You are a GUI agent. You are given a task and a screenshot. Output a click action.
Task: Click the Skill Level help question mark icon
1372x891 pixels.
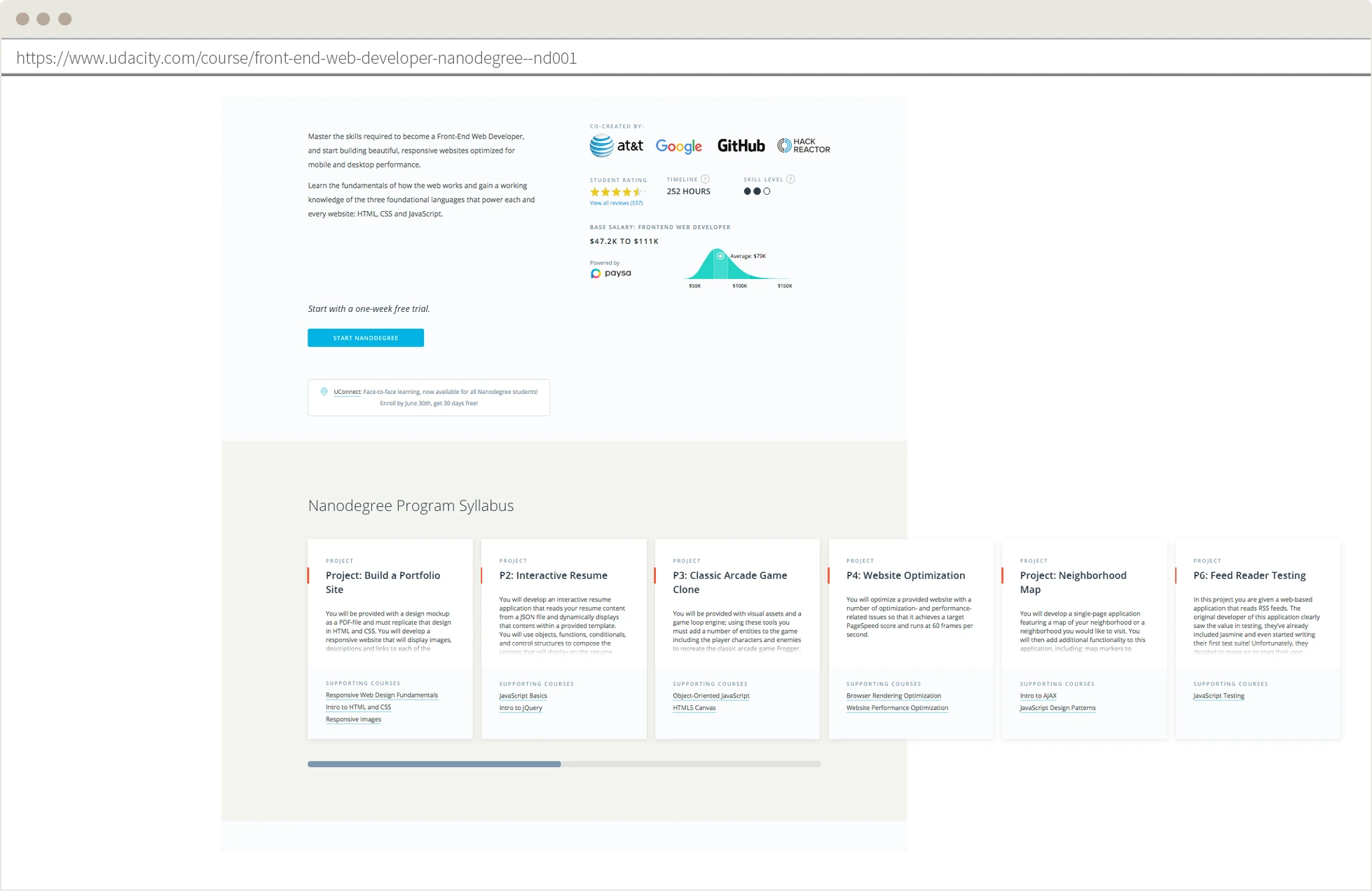click(x=790, y=179)
